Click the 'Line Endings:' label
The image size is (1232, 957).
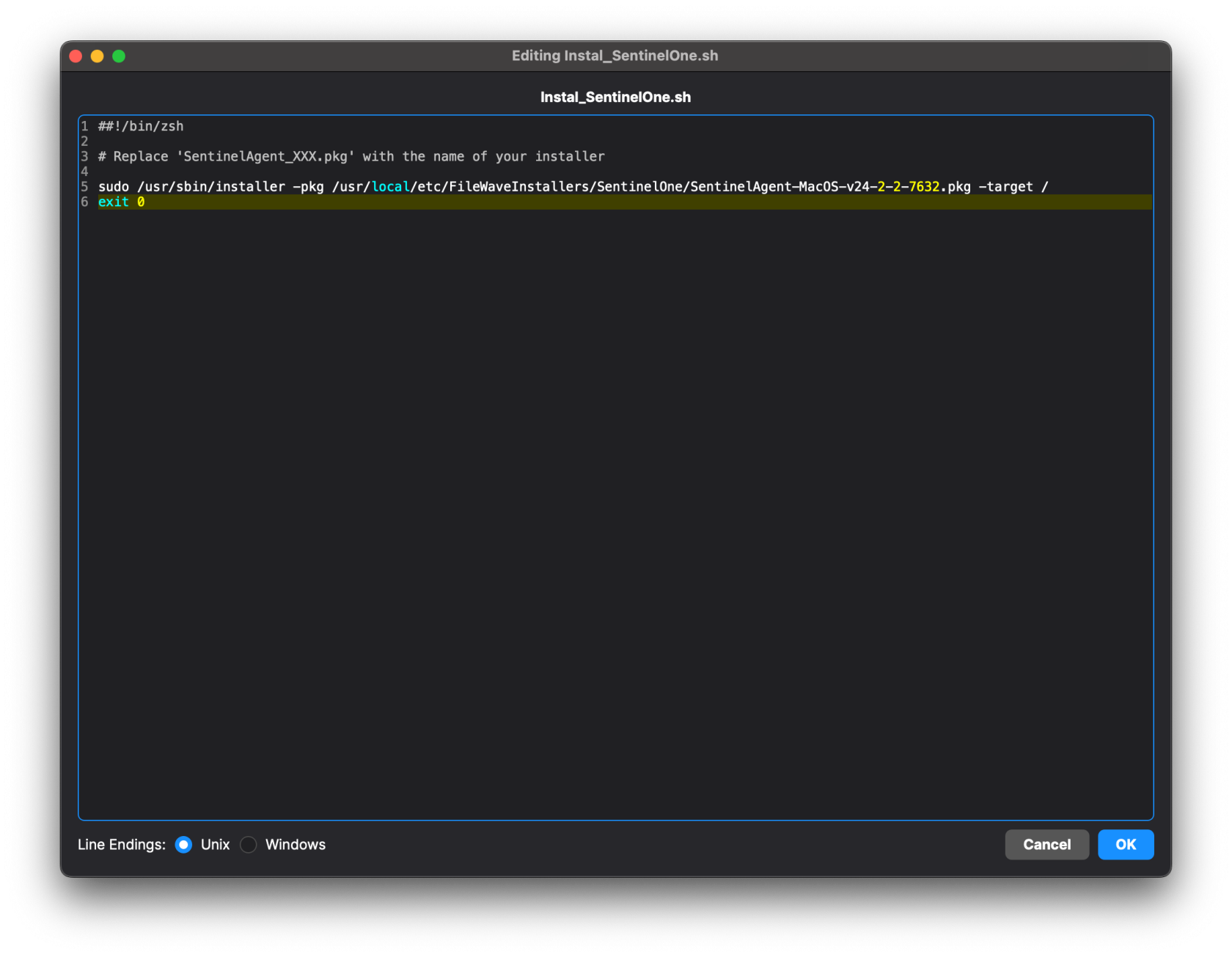coord(122,845)
